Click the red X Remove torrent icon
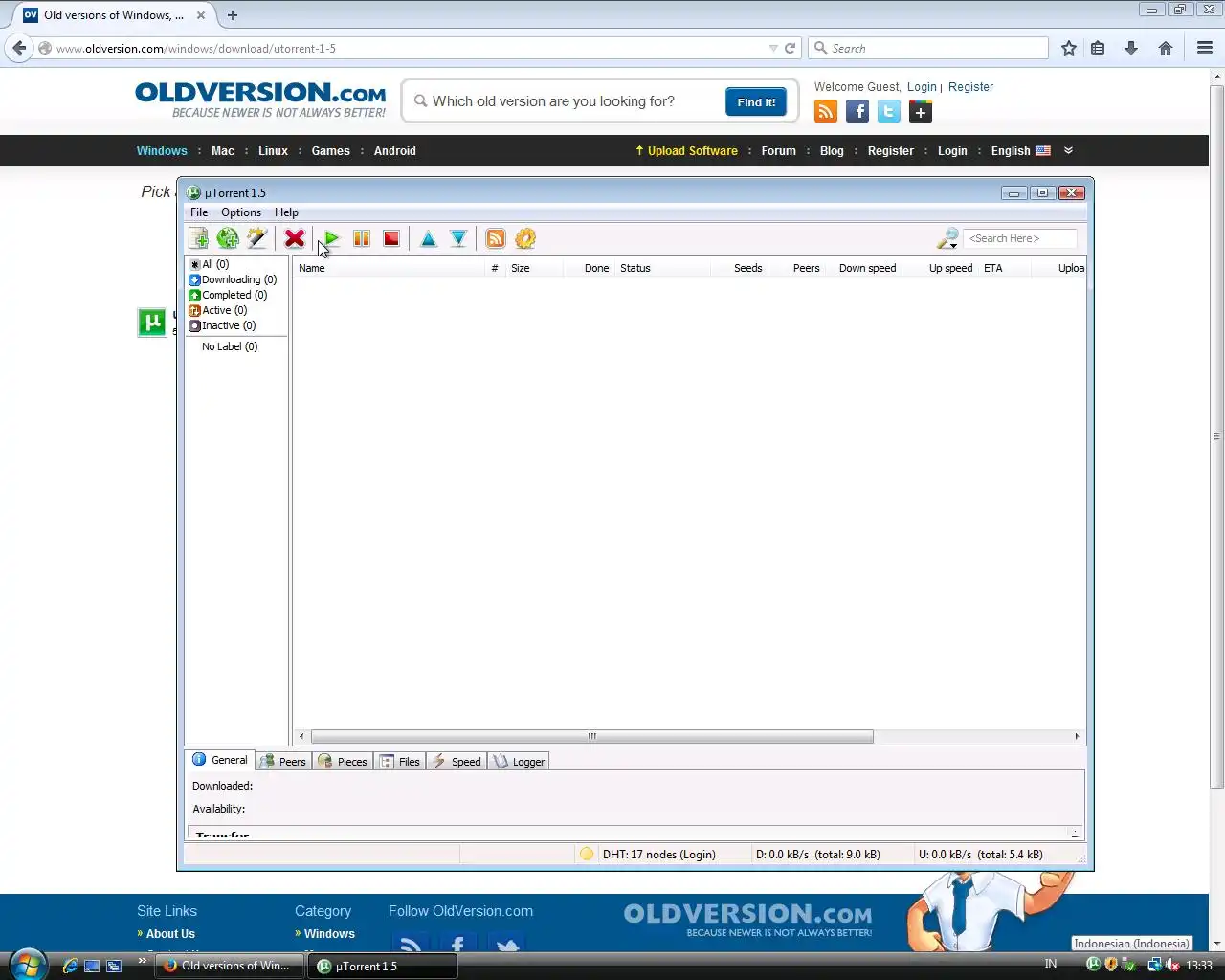 pos(295,238)
